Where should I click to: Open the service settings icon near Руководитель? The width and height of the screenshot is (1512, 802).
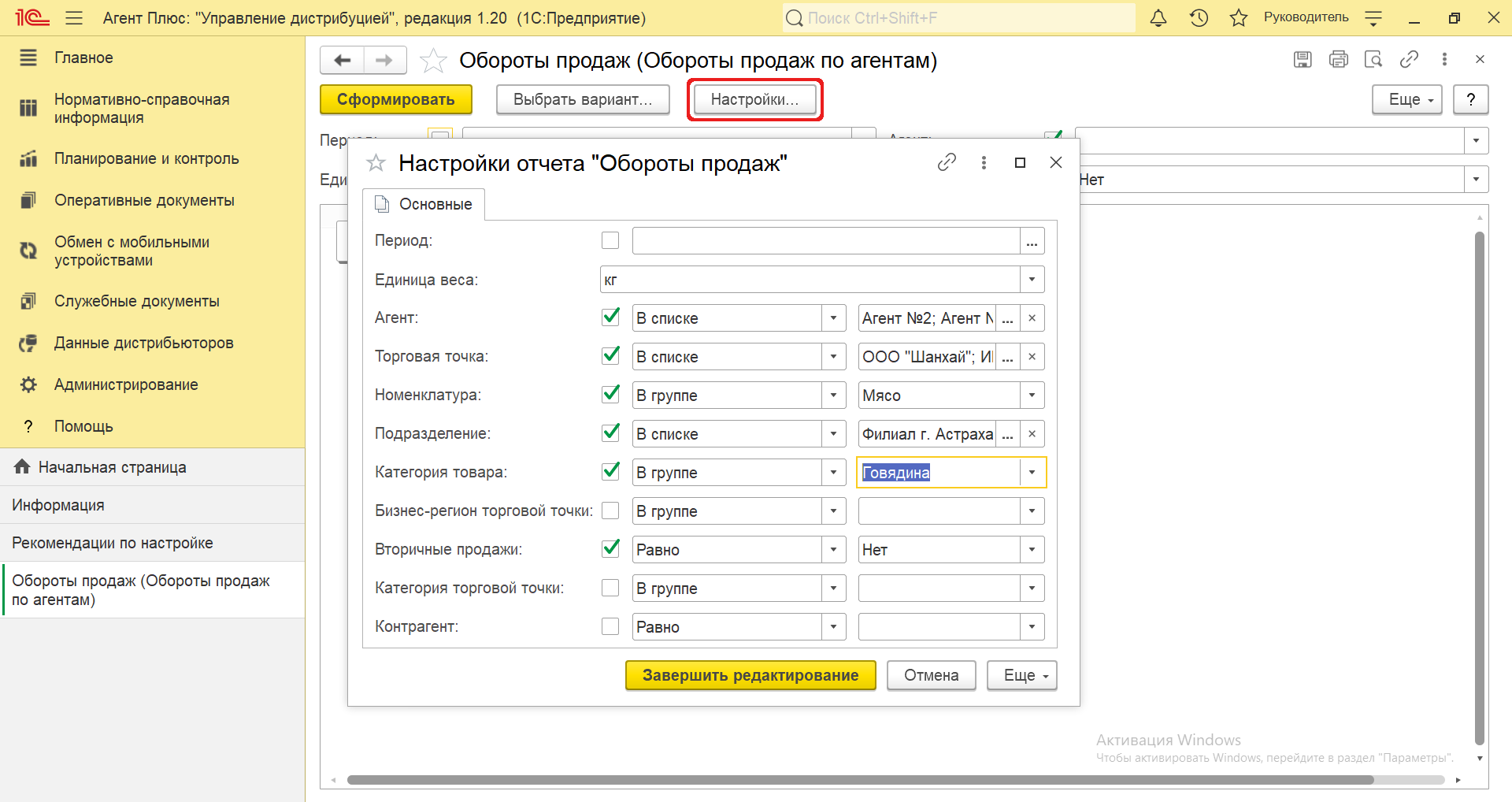tap(1373, 17)
